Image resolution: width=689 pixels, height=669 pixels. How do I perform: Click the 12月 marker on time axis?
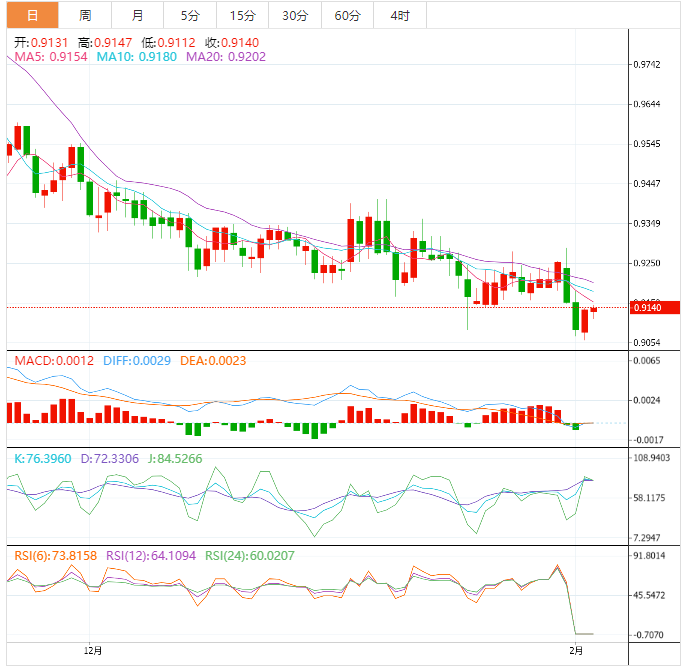(x=92, y=650)
